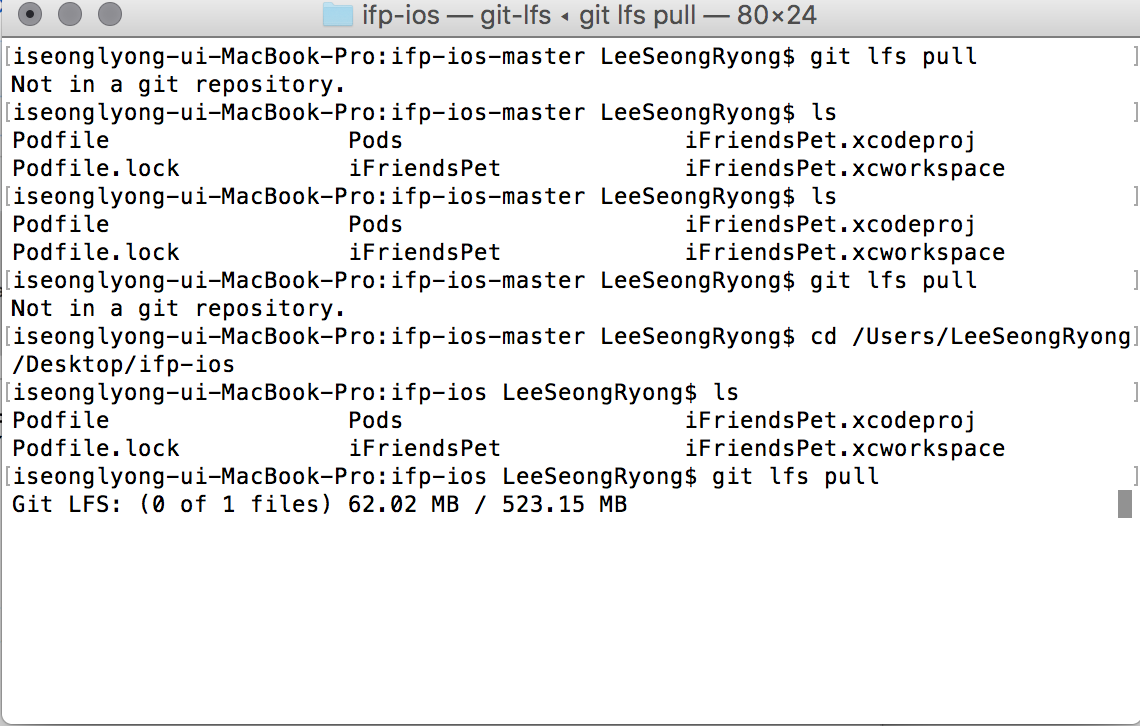Click the terminal cursor block after LFS progress

[1125, 504]
